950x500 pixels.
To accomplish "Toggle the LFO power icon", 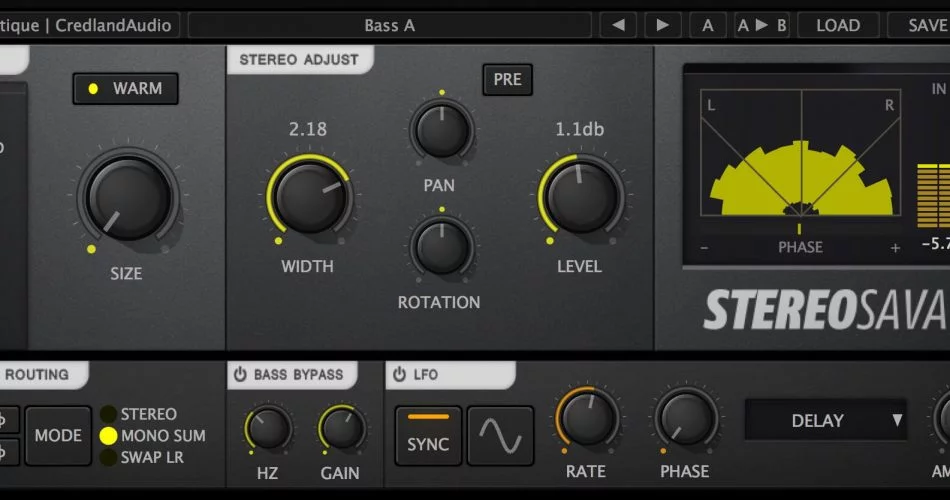I will point(399,375).
